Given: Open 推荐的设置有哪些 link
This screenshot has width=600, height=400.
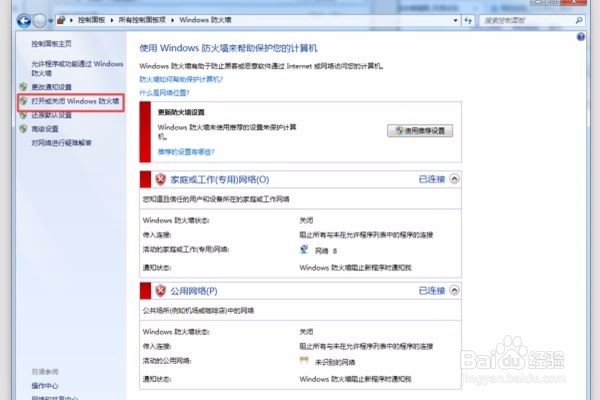Looking at the screenshot, I should coord(186,152).
